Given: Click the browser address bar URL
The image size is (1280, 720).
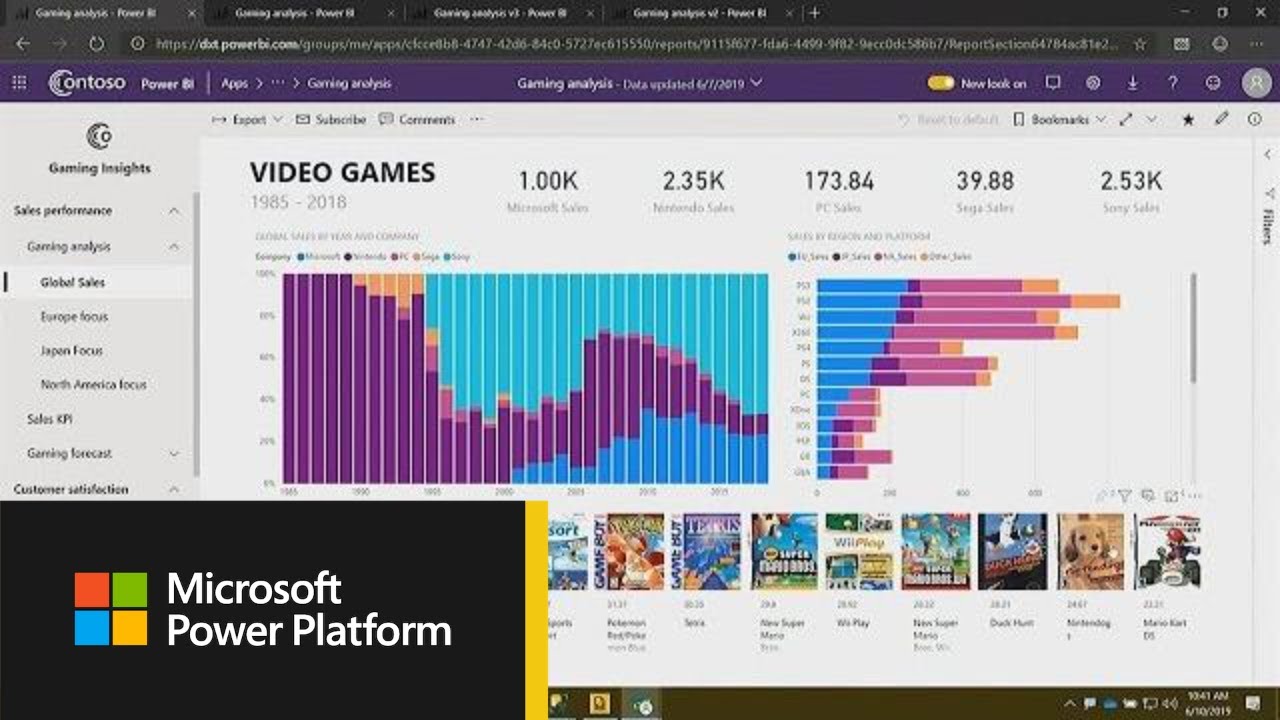Looking at the screenshot, I should (x=638, y=44).
